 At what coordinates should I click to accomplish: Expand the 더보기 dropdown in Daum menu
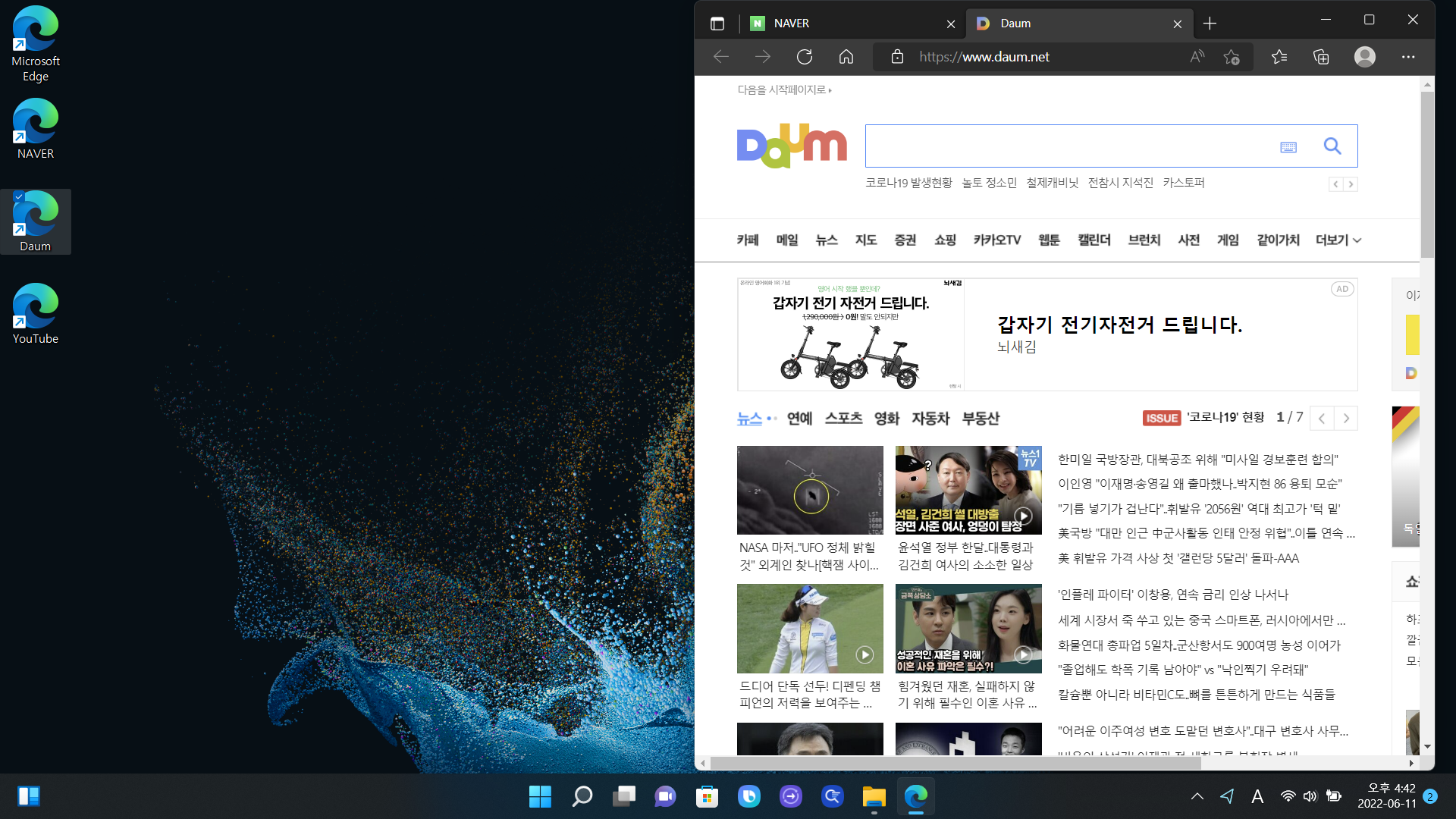(1338, 240)
